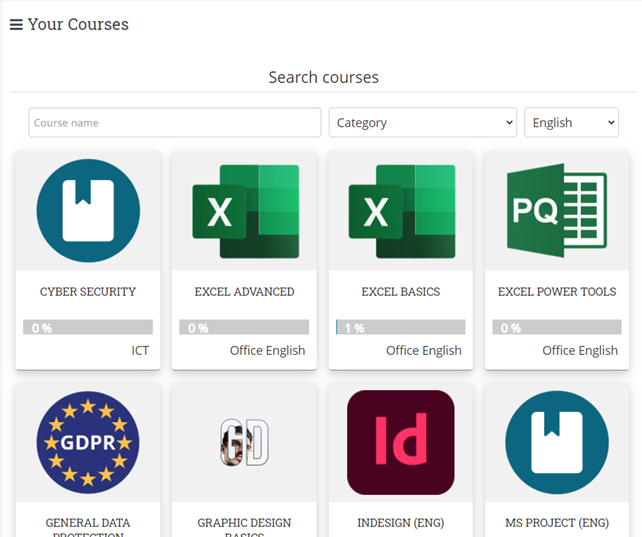This screenshot has width=642, height=537.
Task: Click the INDESIGN (ENG) course title
Action: coord(401,523)
